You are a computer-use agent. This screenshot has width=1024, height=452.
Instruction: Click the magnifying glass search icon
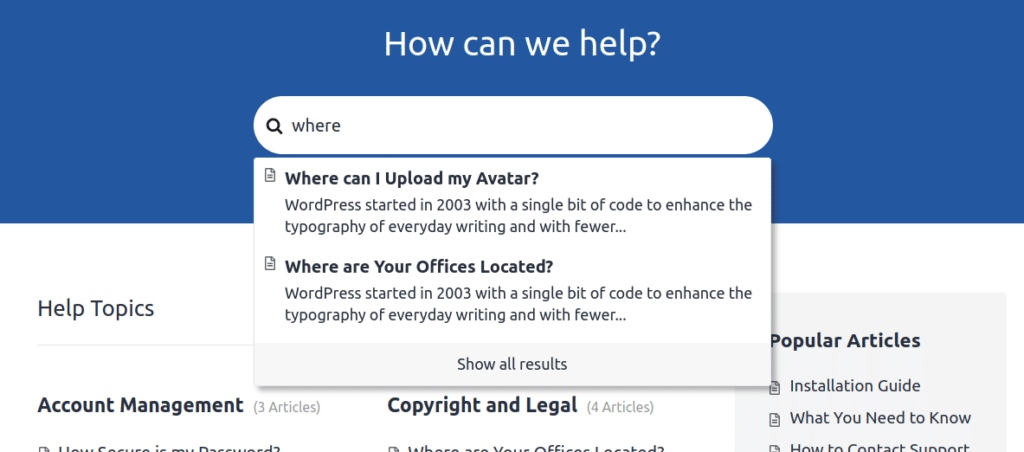point(274,126)
